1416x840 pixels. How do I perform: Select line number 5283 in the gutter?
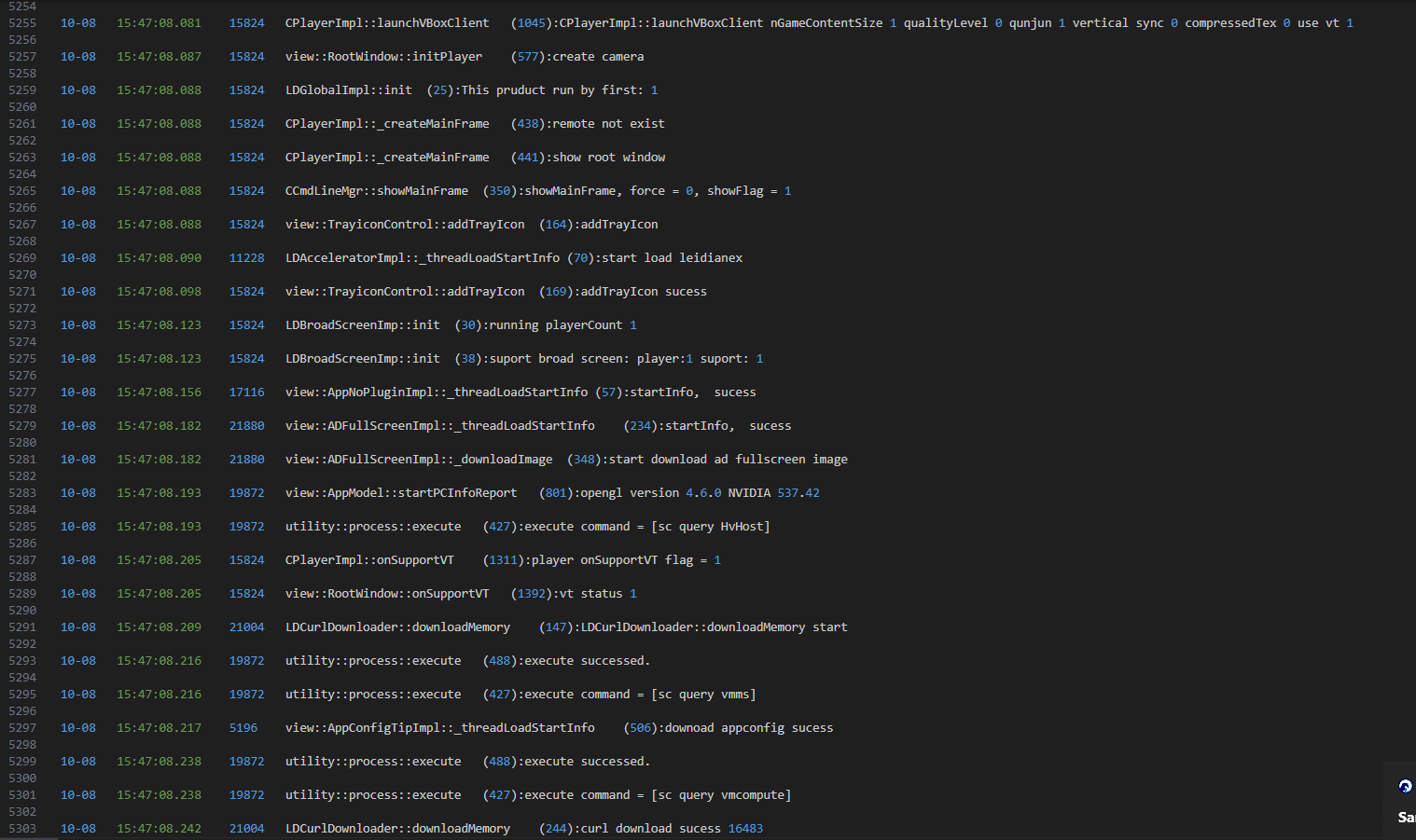[22, 493]
